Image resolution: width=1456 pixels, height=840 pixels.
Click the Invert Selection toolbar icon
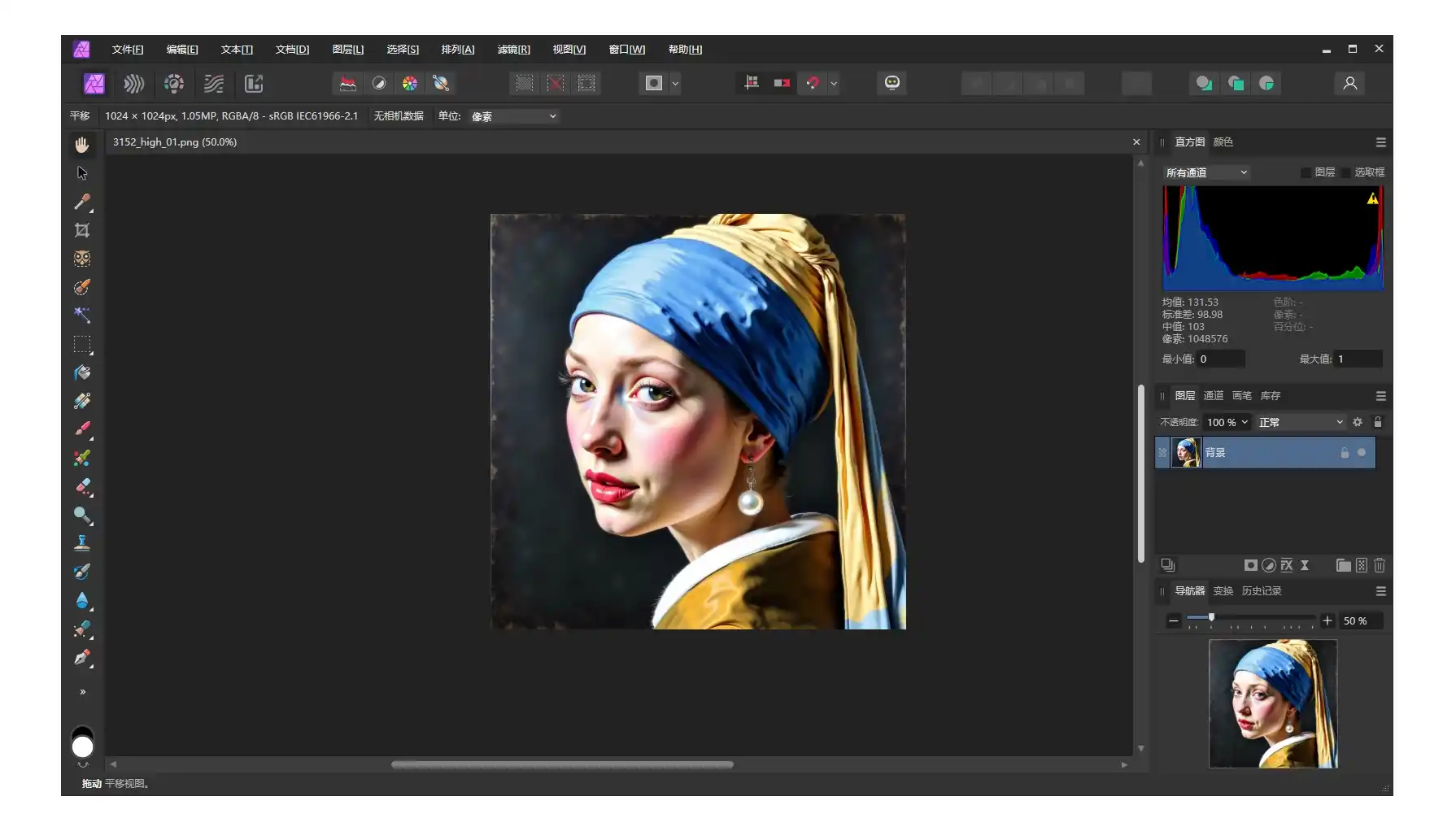[x=586, y=83]
